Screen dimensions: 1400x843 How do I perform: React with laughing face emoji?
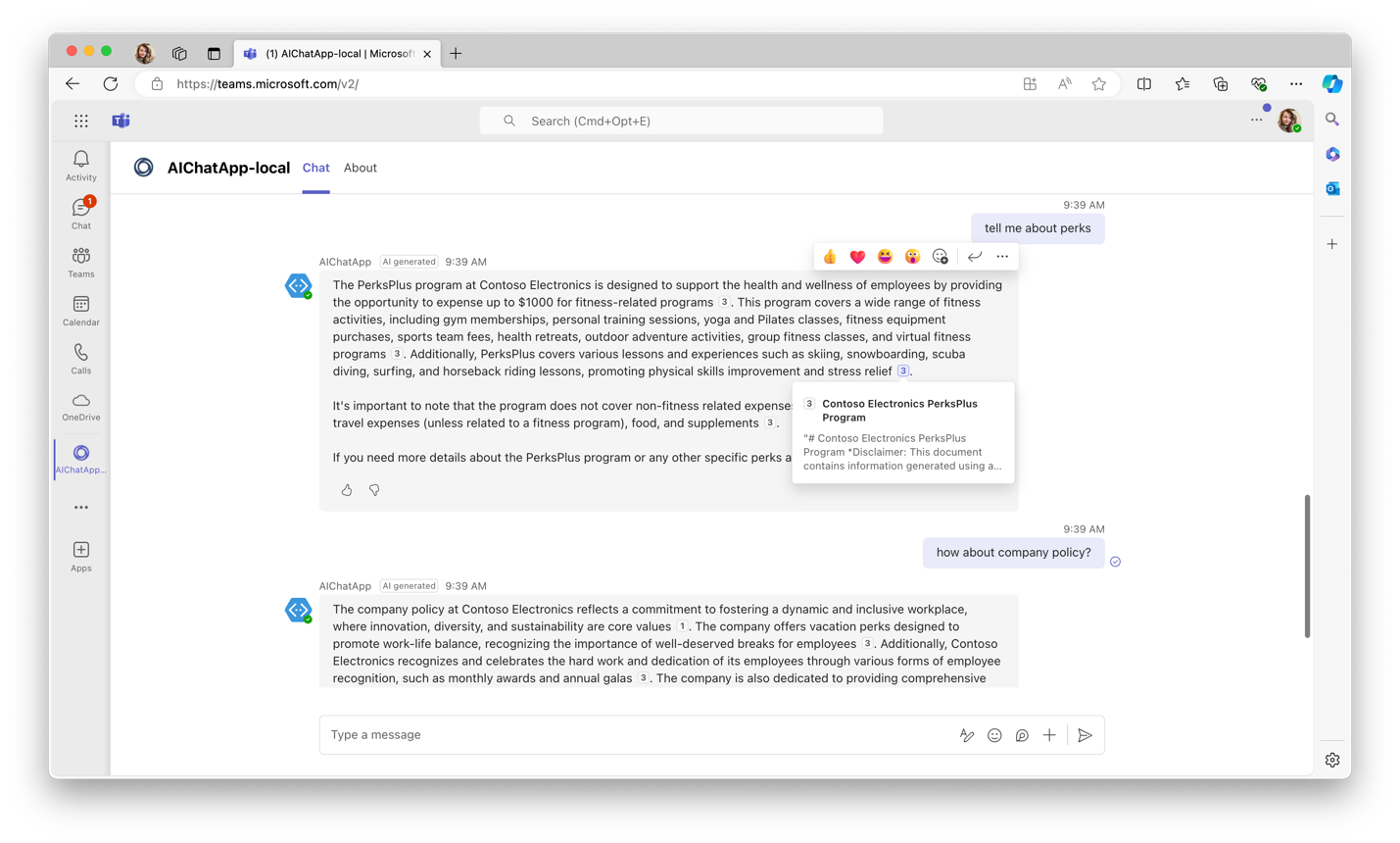[x=885, y=257]
